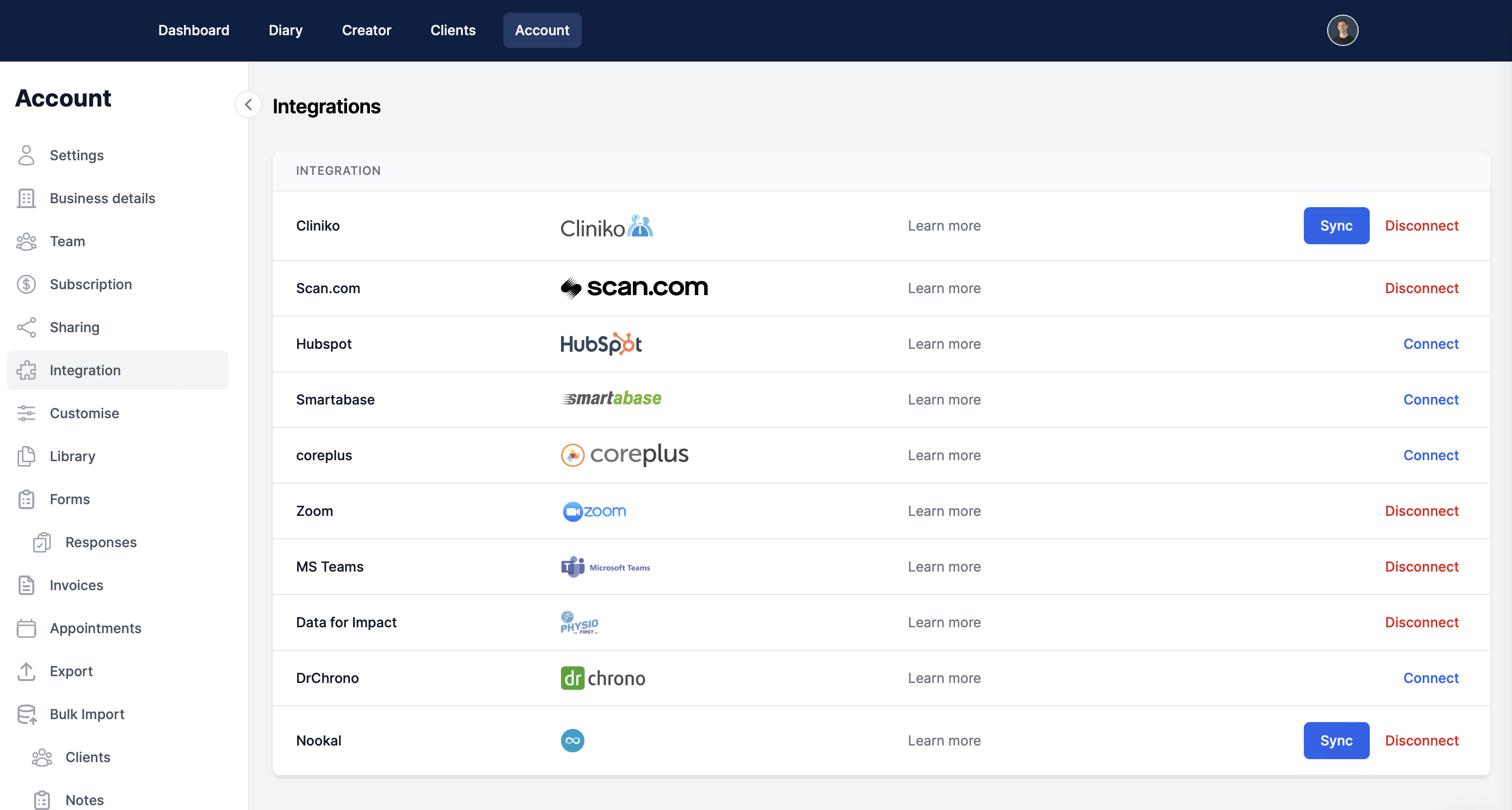Click the Appointments calendar icon

click(26, 628)
